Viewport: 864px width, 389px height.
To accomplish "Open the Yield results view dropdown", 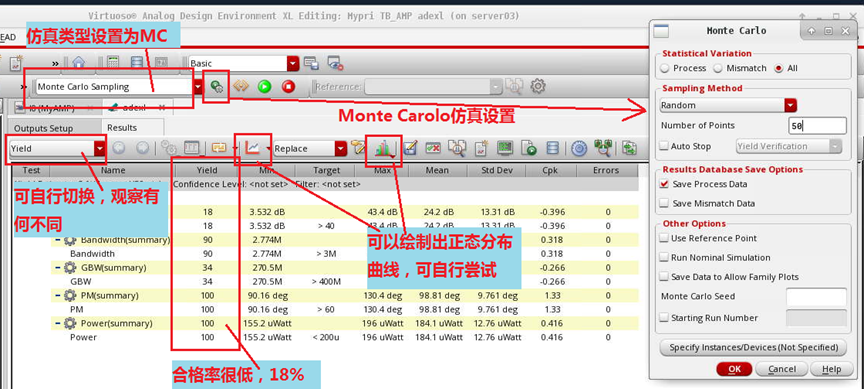I will 100,148.
